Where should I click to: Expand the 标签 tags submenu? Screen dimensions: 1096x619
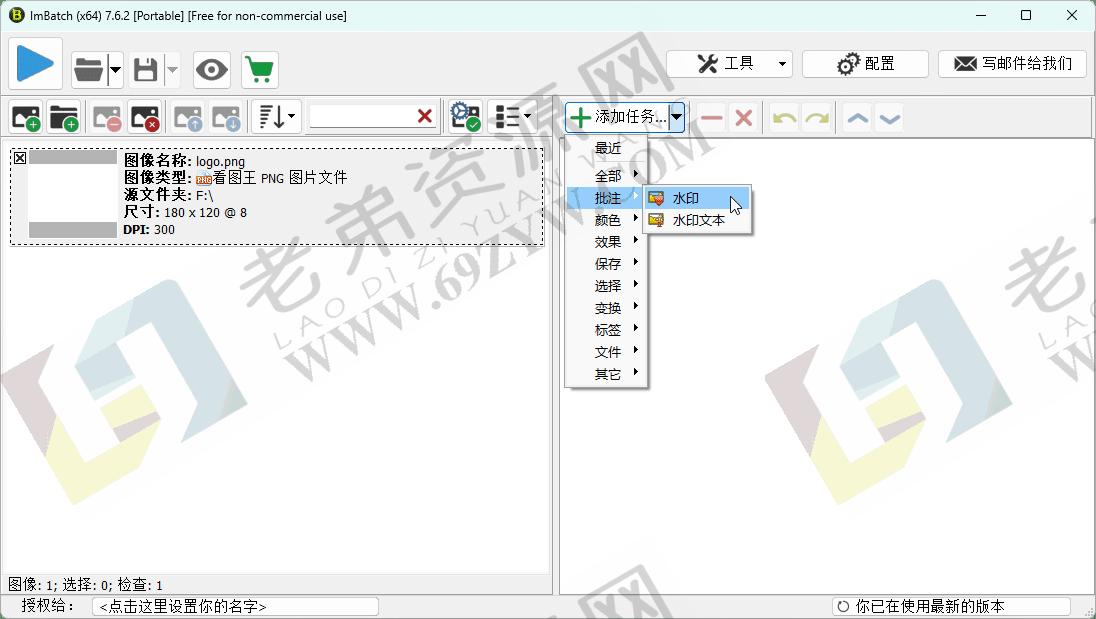(x=607, y=330)
